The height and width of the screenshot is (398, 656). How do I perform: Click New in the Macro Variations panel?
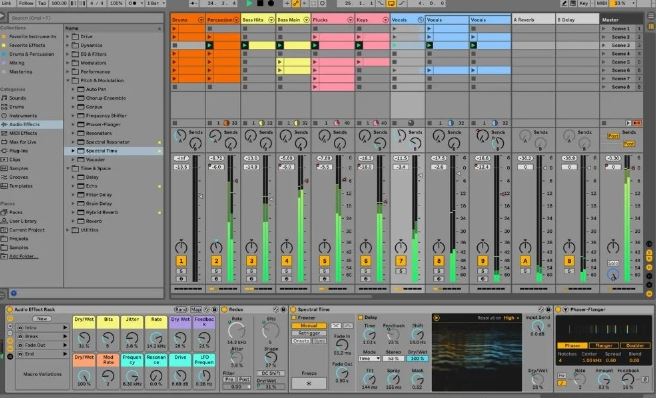42,318
